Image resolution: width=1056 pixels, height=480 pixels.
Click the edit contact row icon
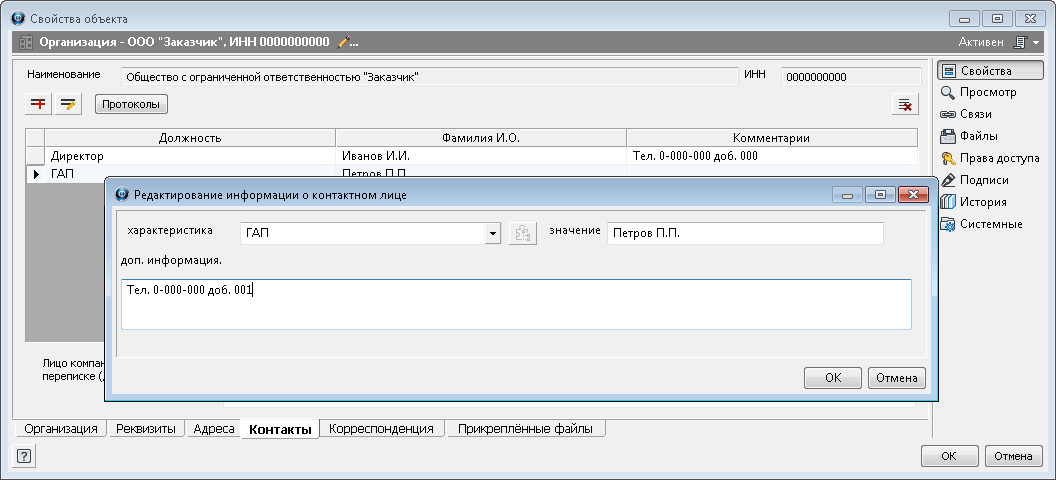pyautogui.click(x=68, y=104)
